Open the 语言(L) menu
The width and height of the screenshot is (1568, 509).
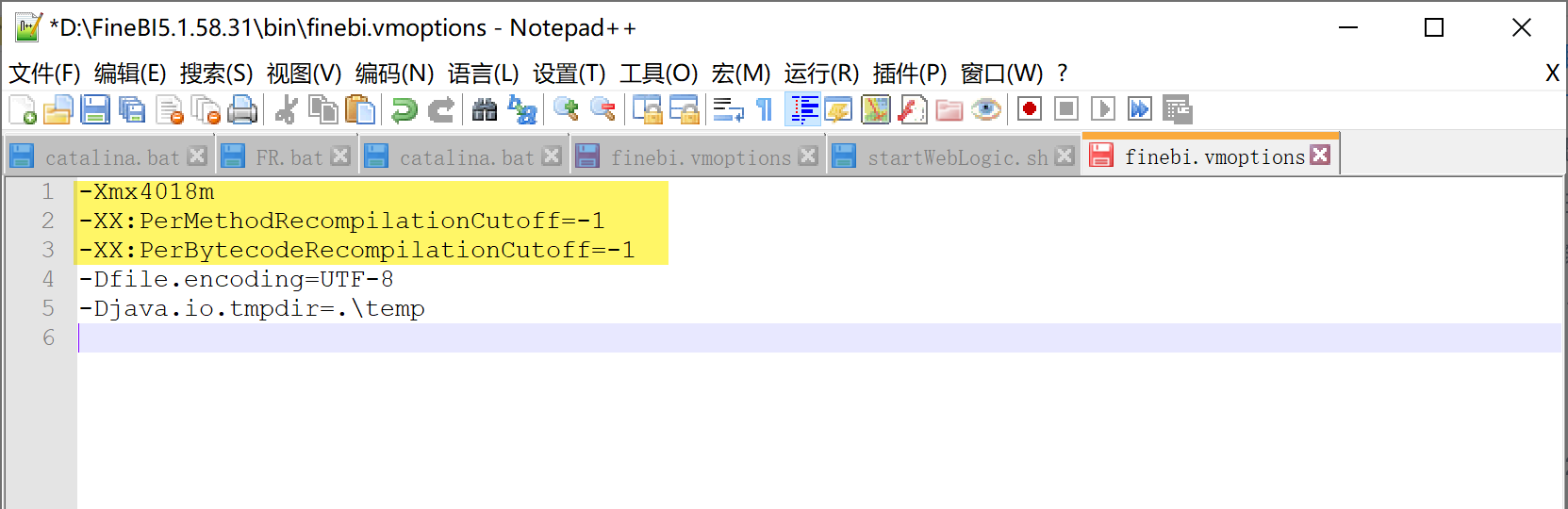click(483, 74)
